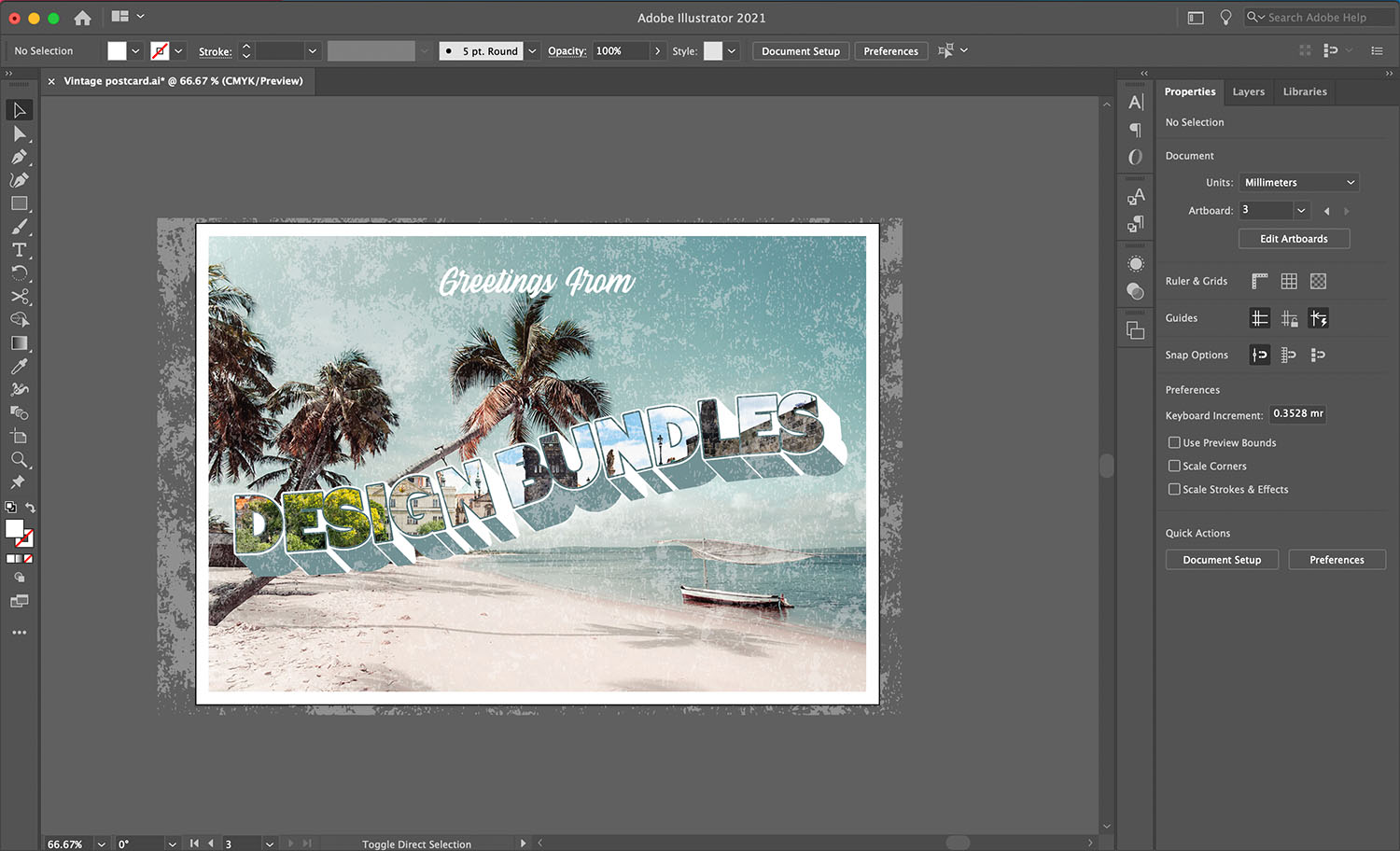Screen dimensions: 1400x851
Task: Select the Paintbrush tool
Action: tap(19, 227)
